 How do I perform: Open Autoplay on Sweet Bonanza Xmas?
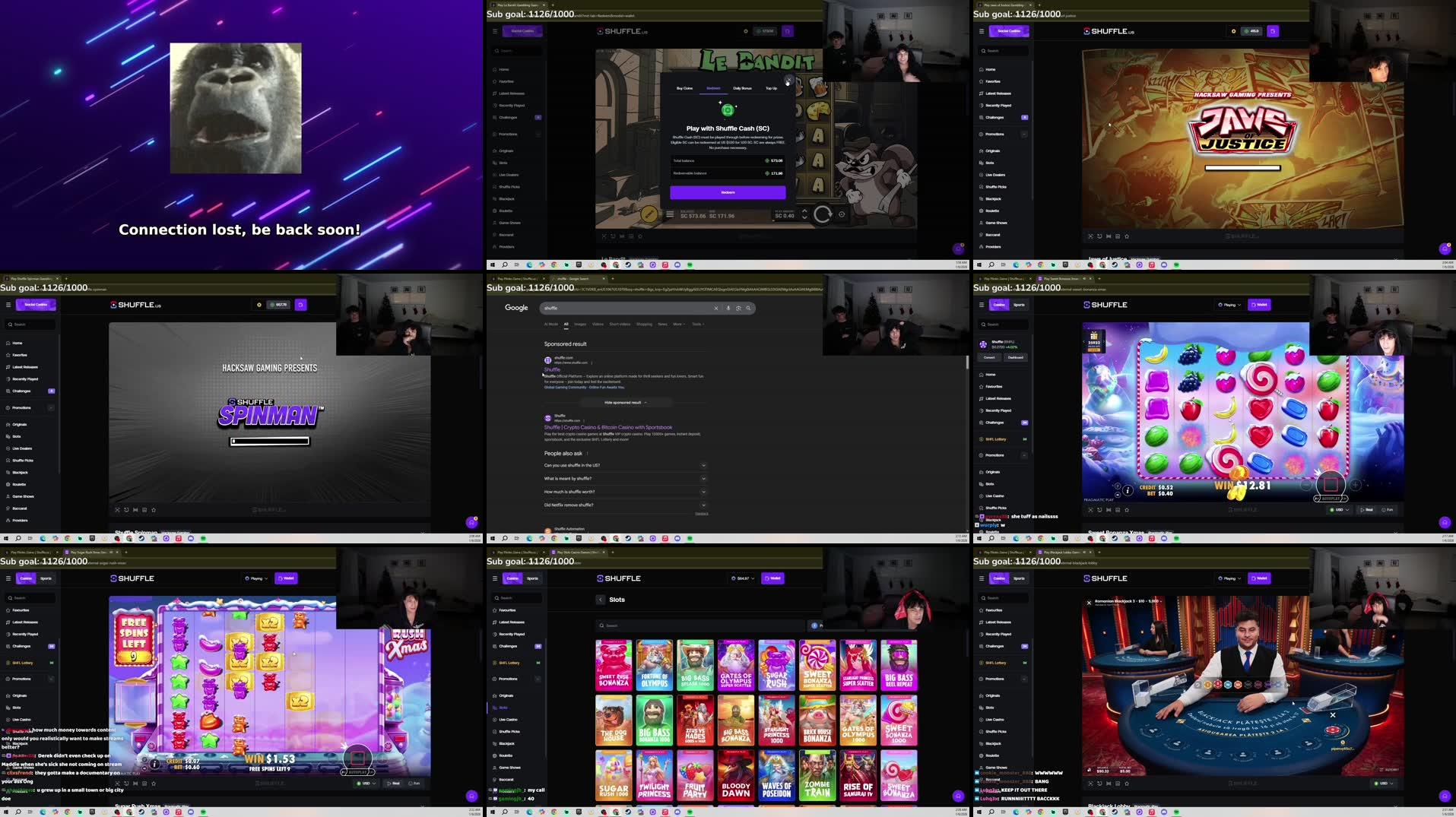click(x=1331, y=499)
